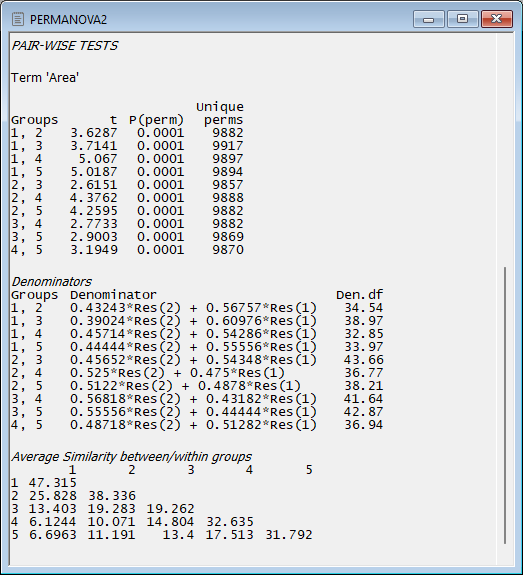The image size is (523, 575).
Task: Click the 'PAIR-WISE TESTS' heading
Action: click(x=65, y=46)
